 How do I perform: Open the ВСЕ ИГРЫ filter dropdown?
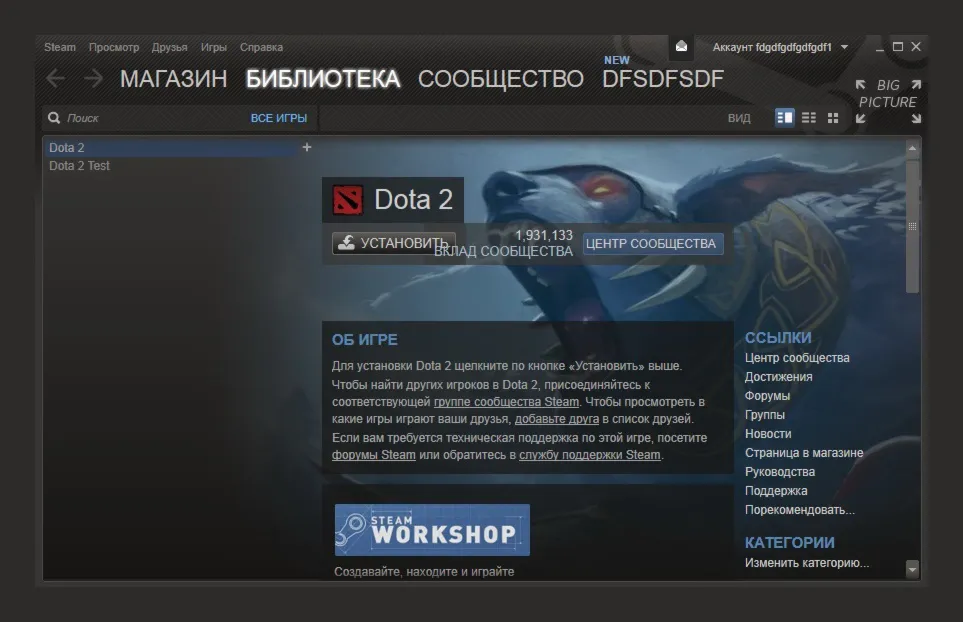(278, 118)
